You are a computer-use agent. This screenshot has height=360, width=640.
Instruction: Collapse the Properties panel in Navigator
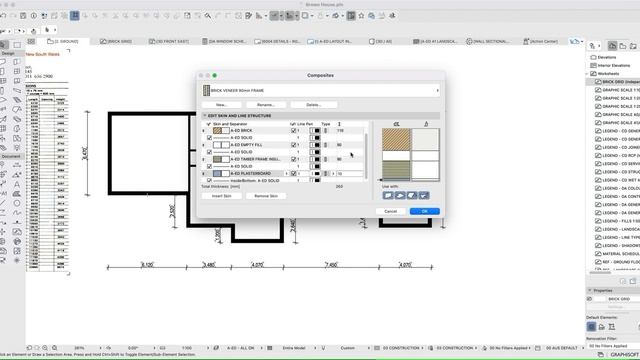tap(590, 291)
